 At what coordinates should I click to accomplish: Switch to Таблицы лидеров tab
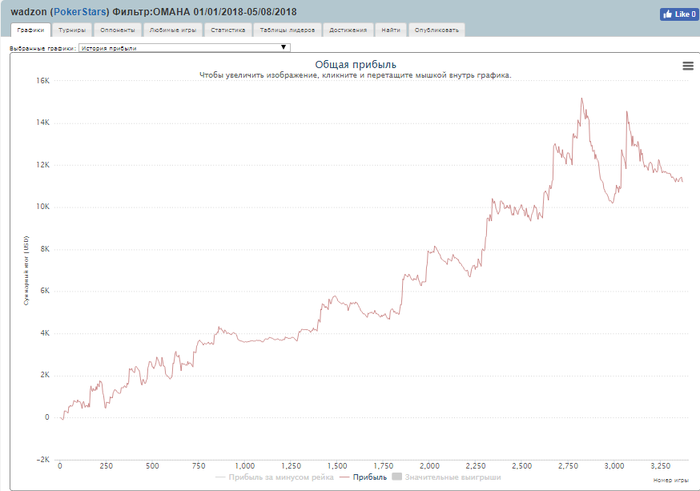pos(287,30)
